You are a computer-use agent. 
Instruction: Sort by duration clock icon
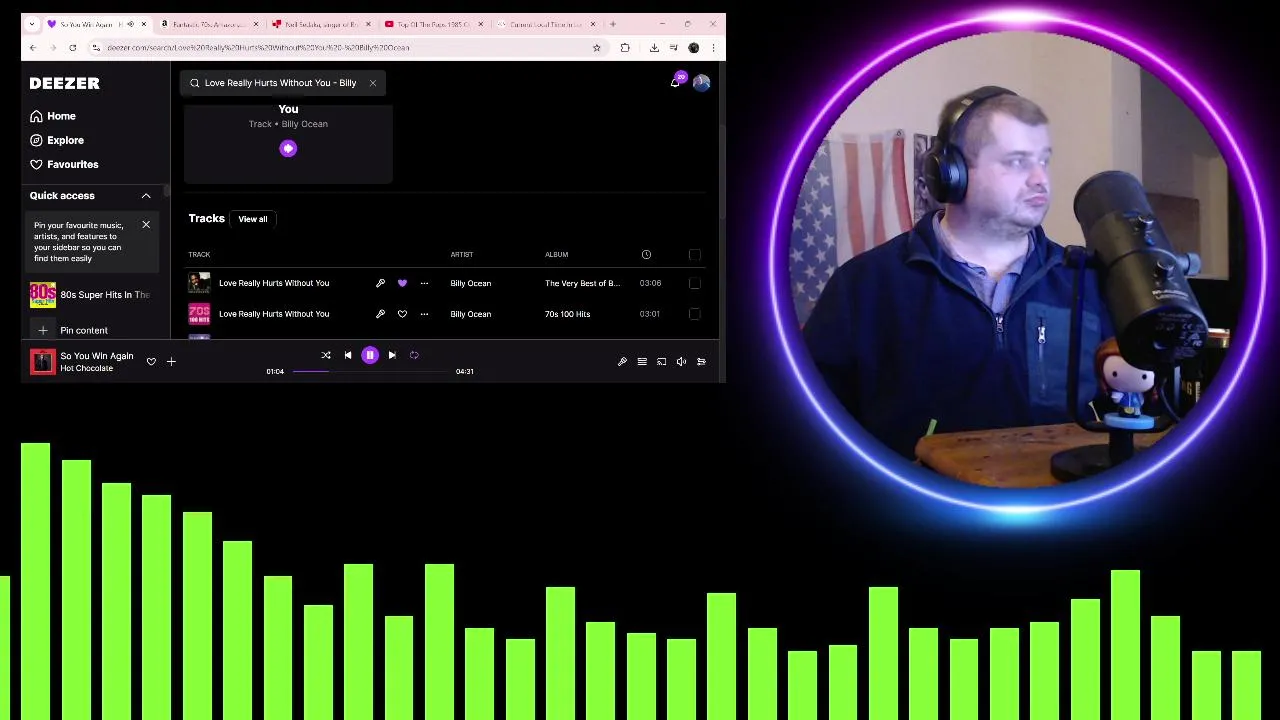(646, 255)
